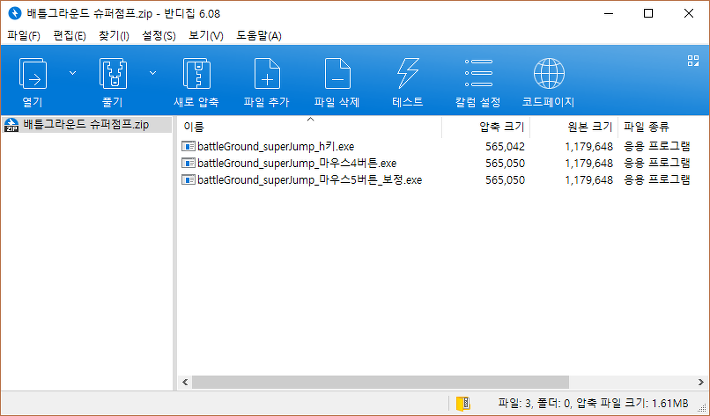Image resolution: width=710 pixels, height=416 pixels.
Task: Click the horizontal scrollbar thumb
Action: tap(380, 382)
